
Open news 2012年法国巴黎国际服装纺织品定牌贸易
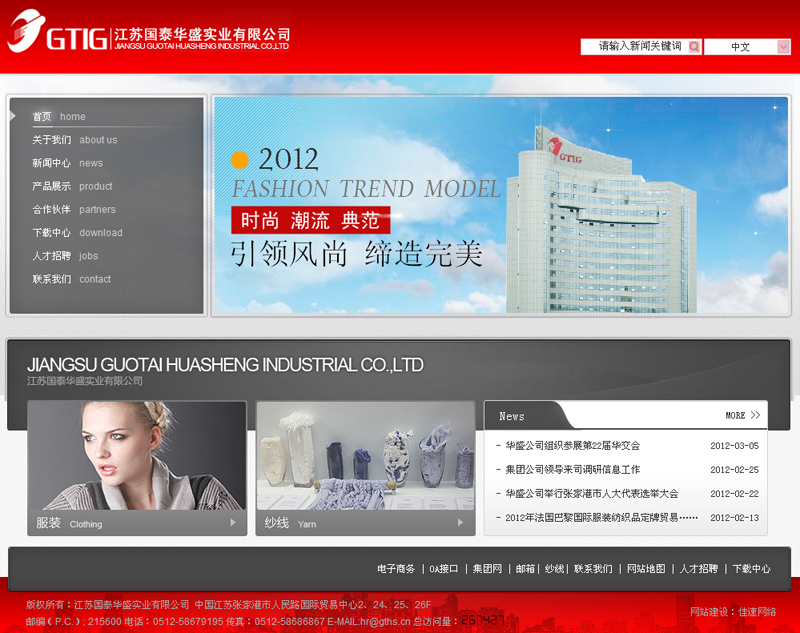tap(602, 518)
